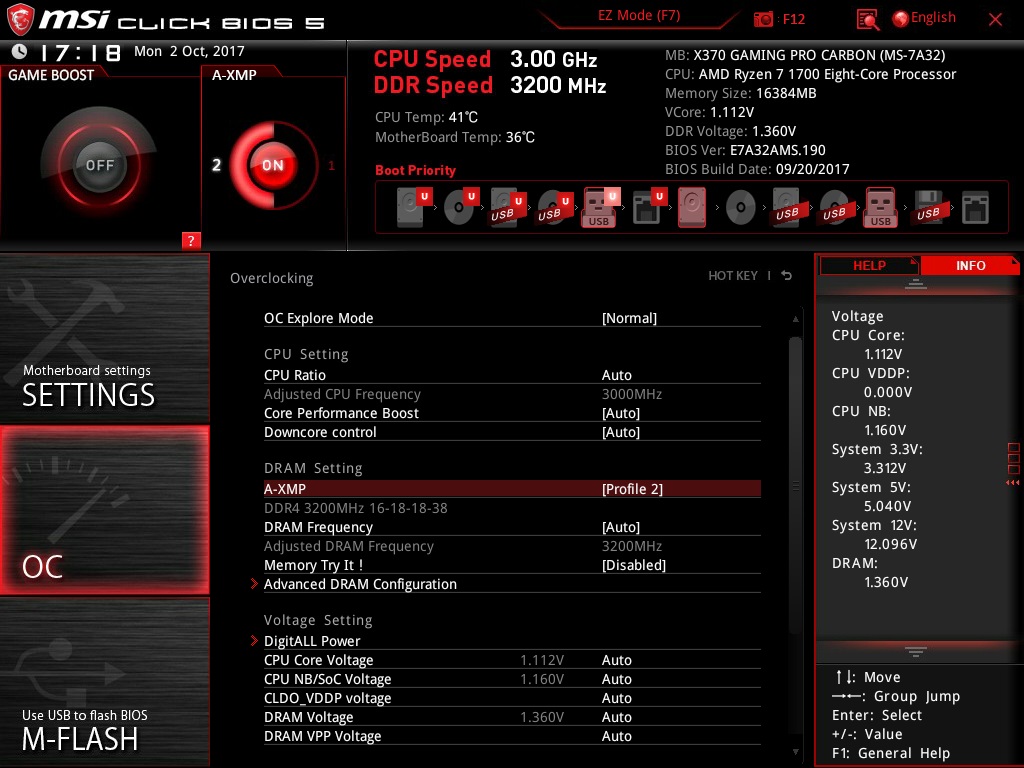Switch to the HELP tab
Viewport: 1024px width, 768px height.
point(869,265)
